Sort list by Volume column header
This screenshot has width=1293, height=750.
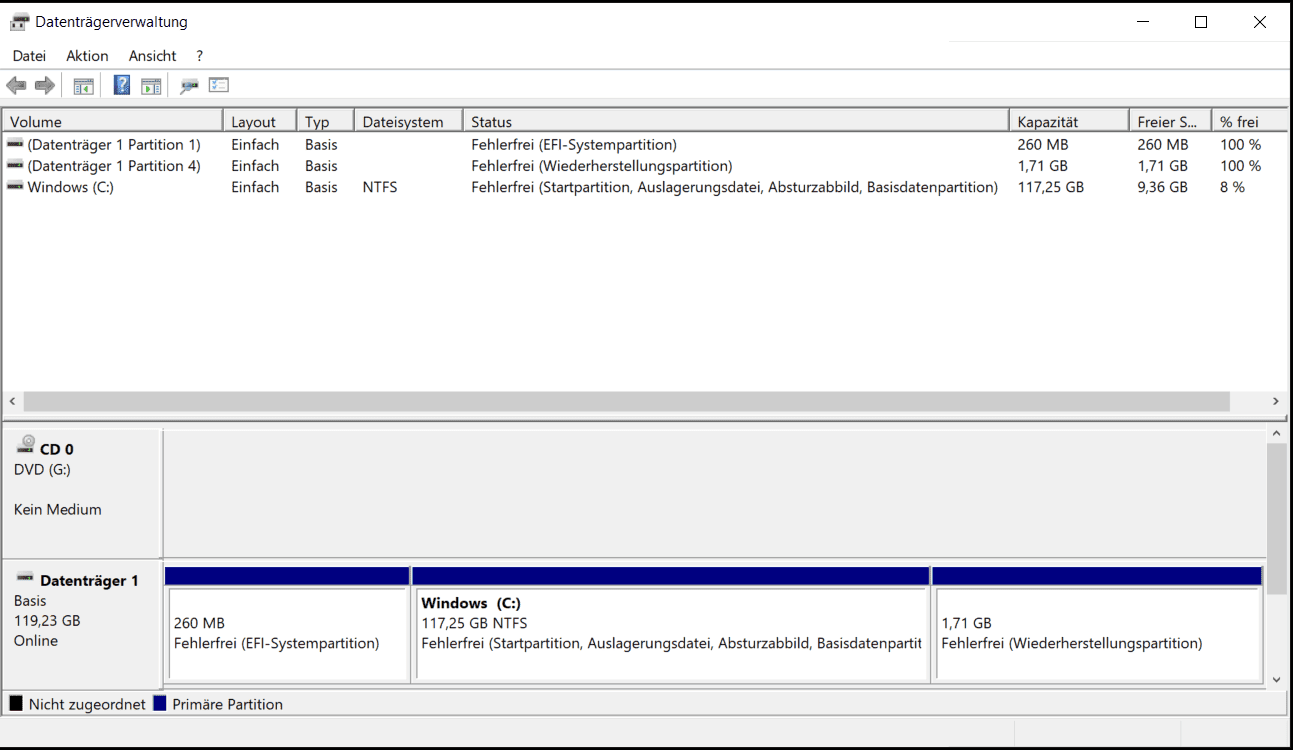click(x=111, y=122)
